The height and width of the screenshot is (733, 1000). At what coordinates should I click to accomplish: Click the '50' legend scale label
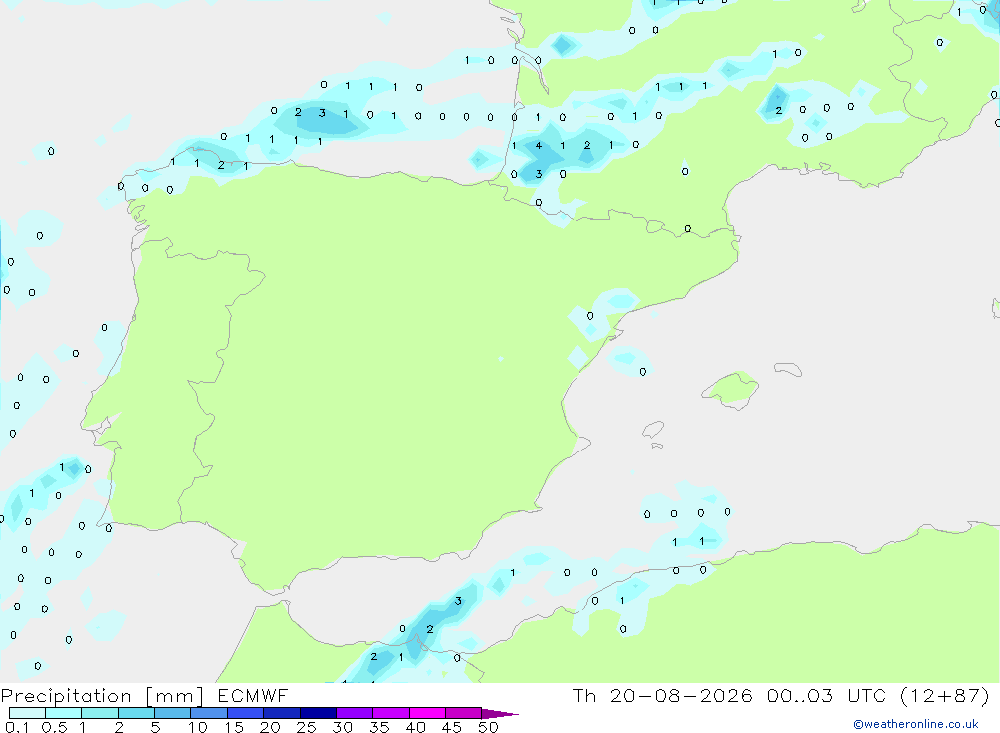(x=488, y=727)
